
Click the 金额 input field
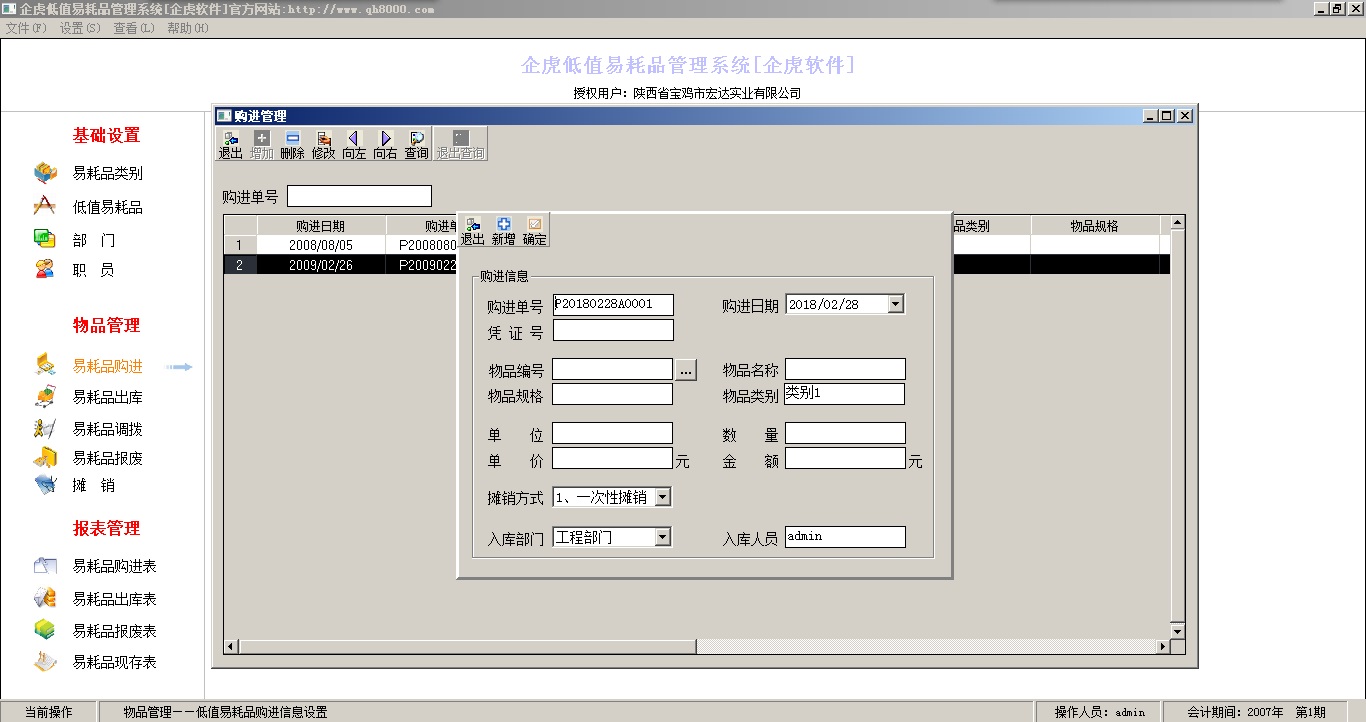[845, 458]
